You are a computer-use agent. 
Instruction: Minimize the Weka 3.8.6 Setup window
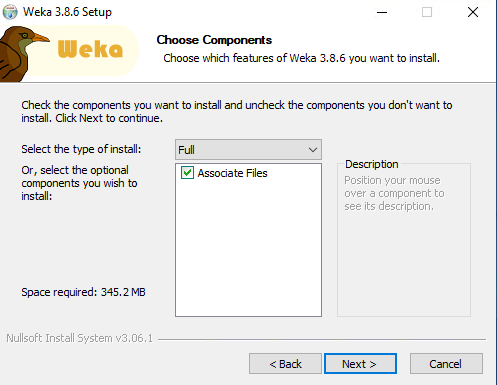(382, 12)
